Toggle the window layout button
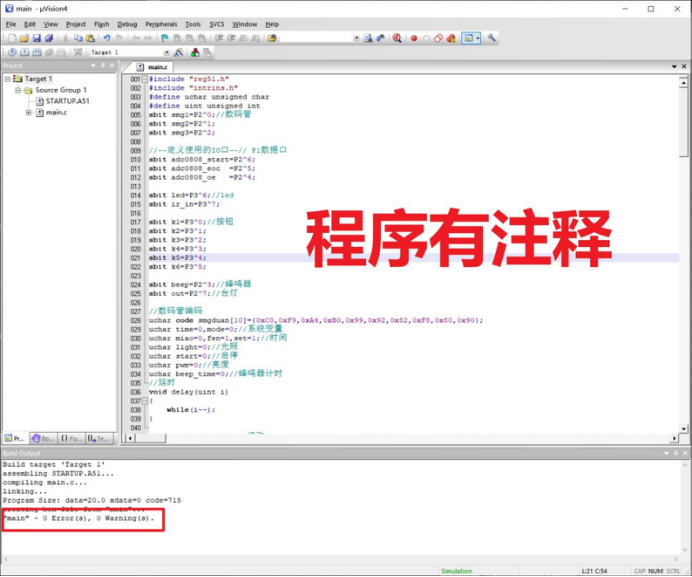 pyautogui.click(x=468, y=38)
